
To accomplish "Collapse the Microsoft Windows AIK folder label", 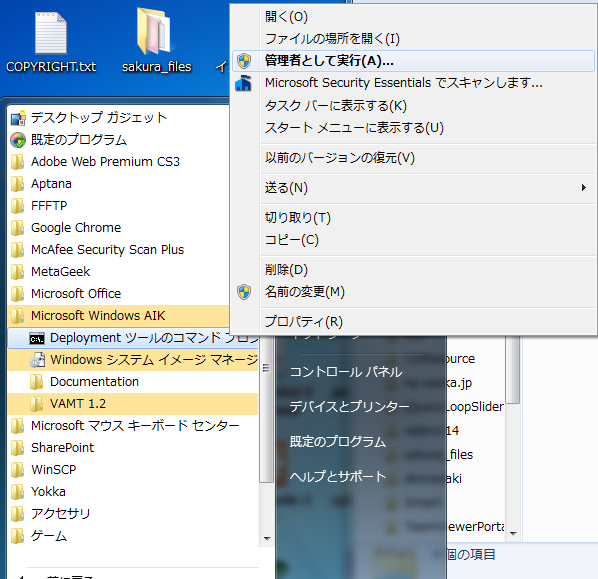I will point(98,316).
